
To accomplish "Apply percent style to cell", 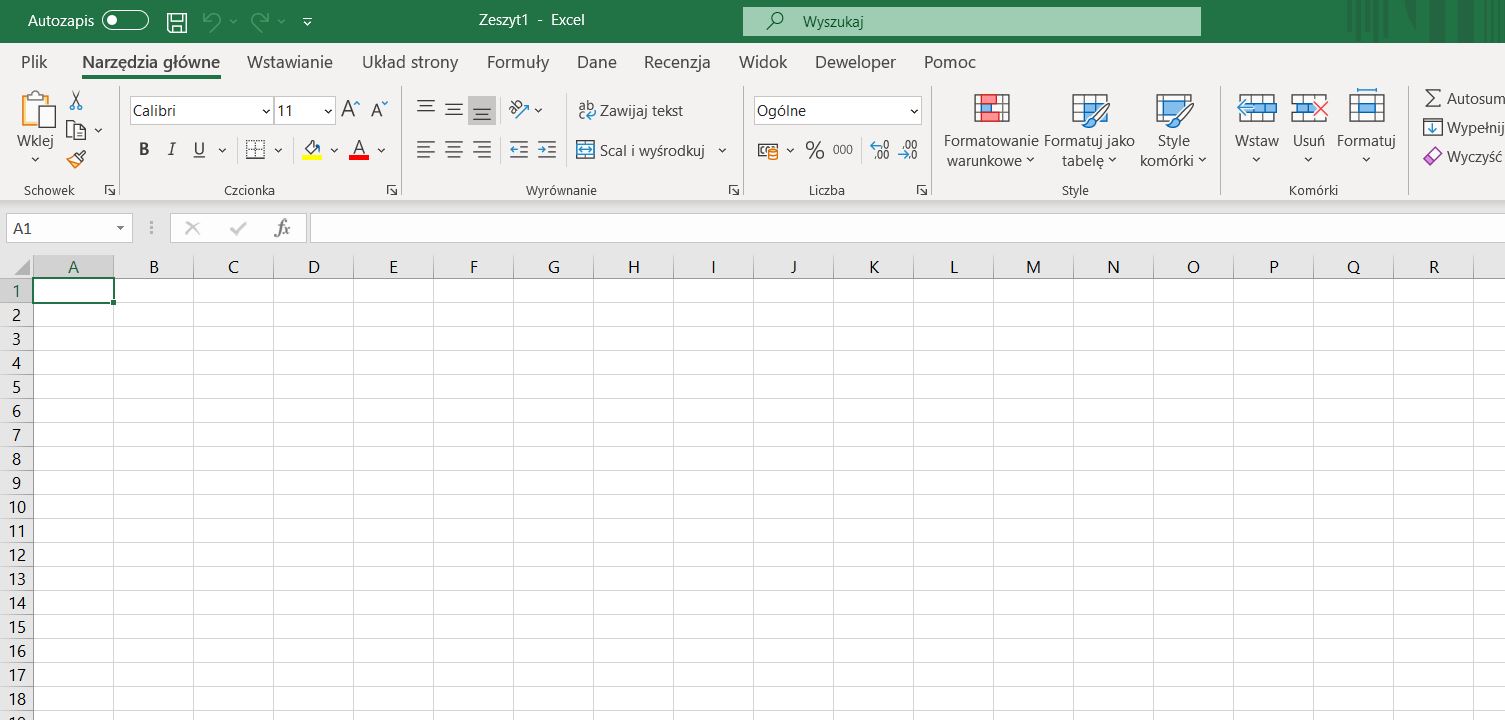I will click(x=815, y=151).
